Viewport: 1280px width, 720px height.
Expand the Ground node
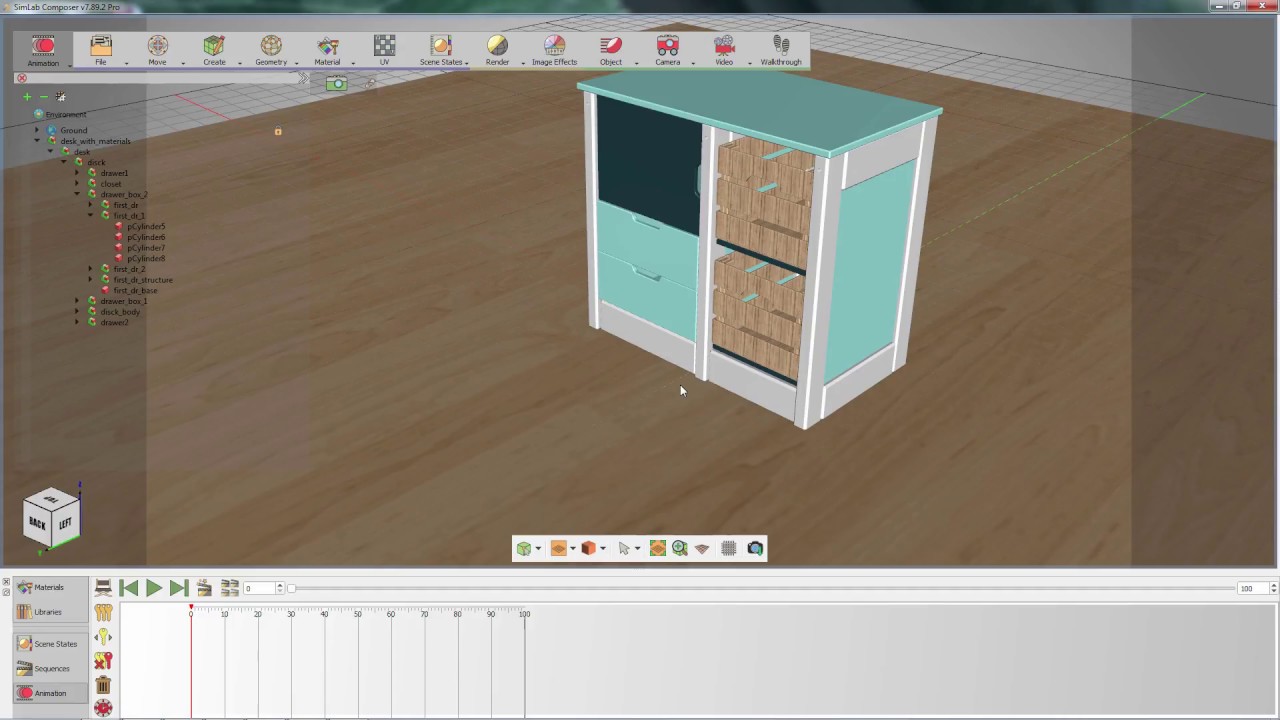tap(38, 130)
